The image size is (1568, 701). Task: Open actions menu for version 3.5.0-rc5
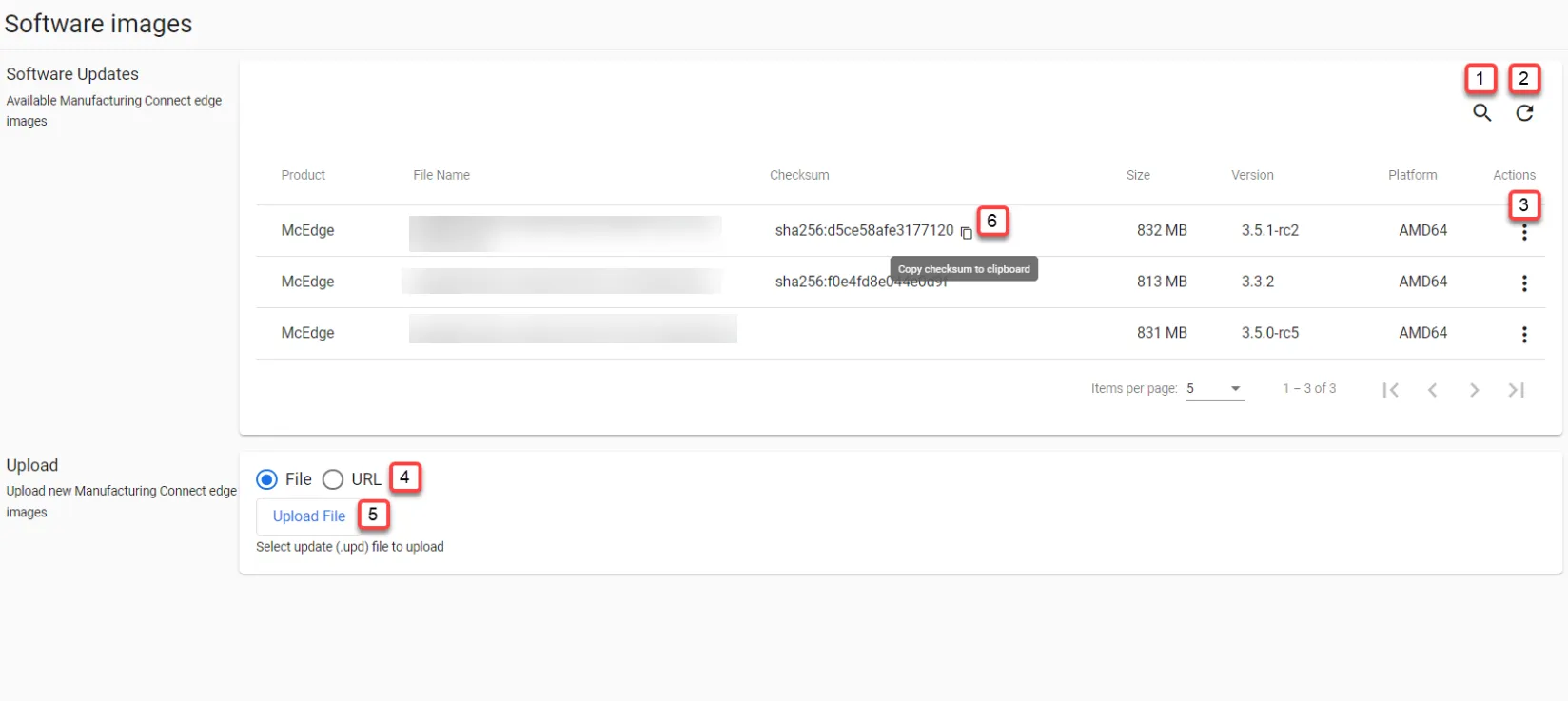[x=1524, y=335]
